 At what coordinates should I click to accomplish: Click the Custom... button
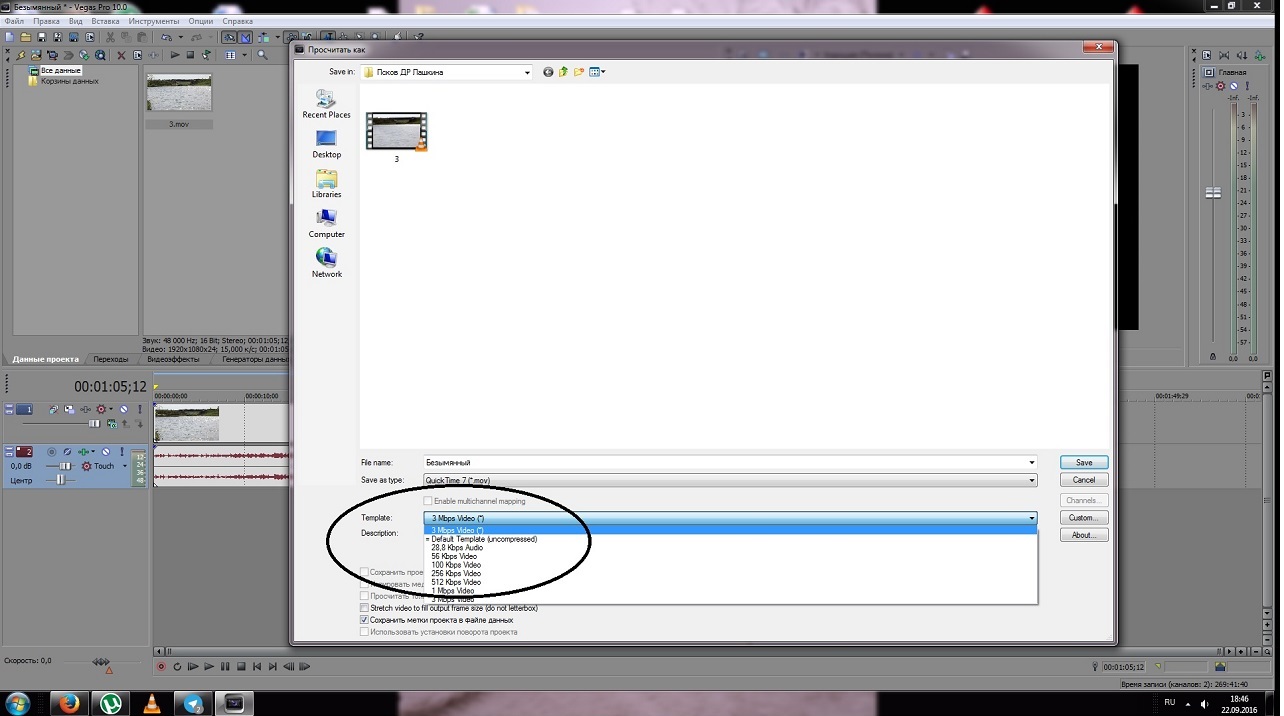[x=1084, y=518]
